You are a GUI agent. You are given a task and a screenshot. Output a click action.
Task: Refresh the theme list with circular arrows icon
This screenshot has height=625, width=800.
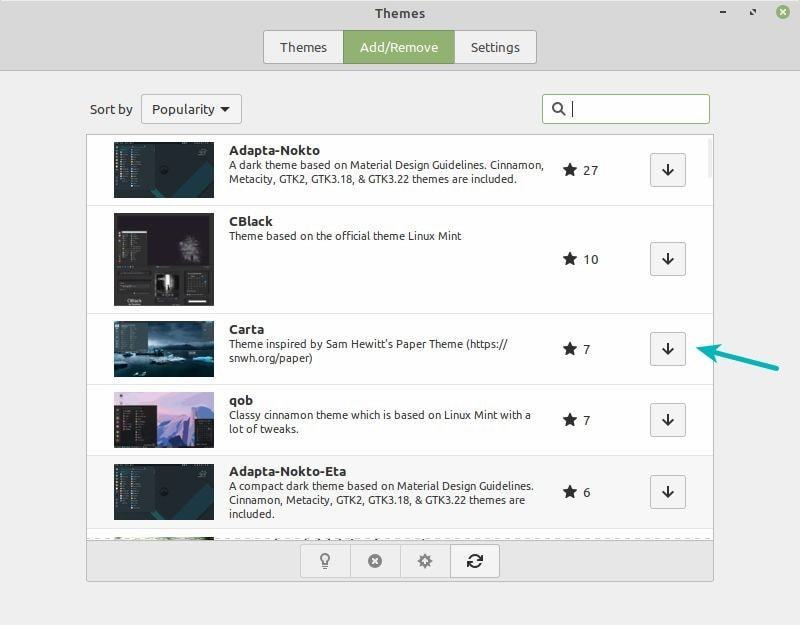pos(474,561)
